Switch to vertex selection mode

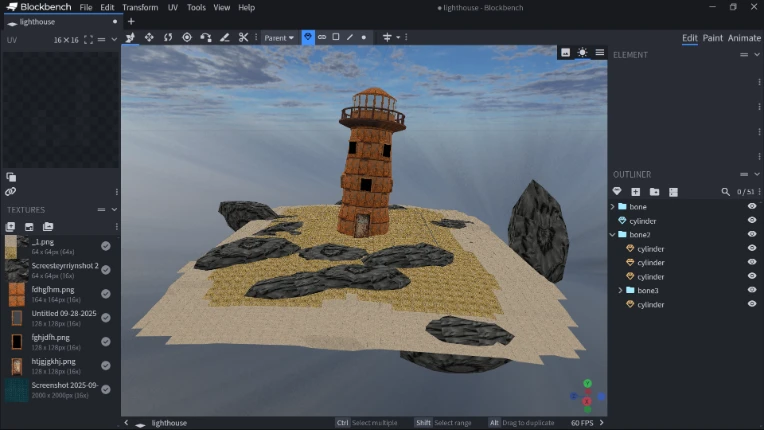coord(363,37)
